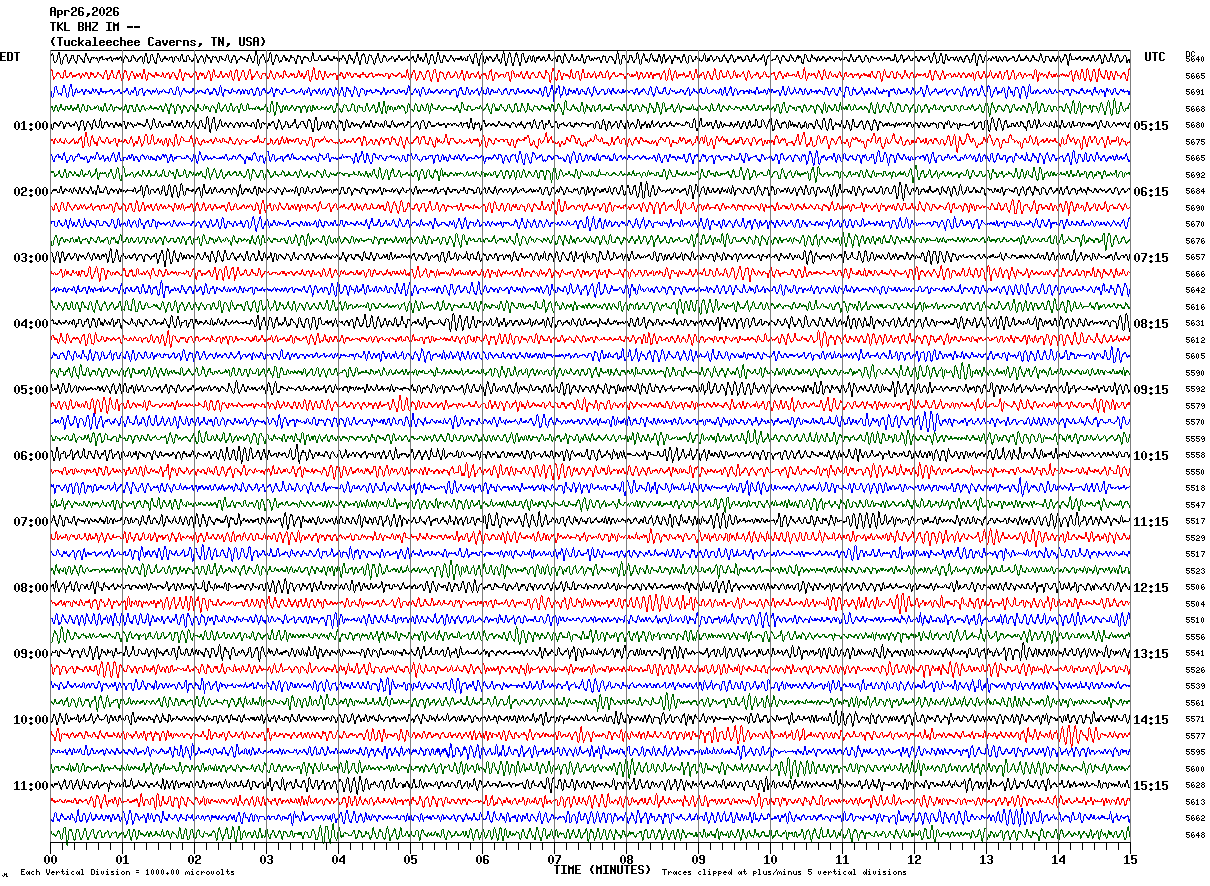Click the DC offset value 5648
Image resolution: width=1210 pixels, height=886 pixels.
point(1195,835)
